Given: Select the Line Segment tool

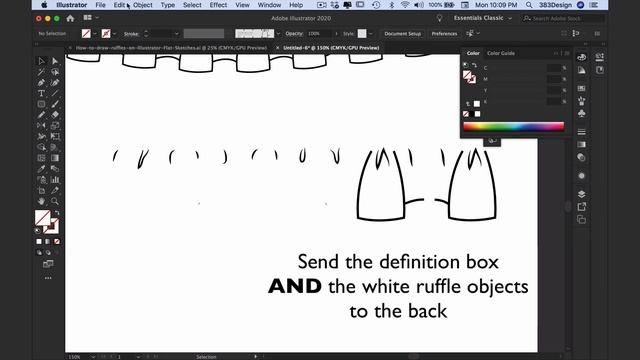Looking at the screenshot, I should [55, 93].
